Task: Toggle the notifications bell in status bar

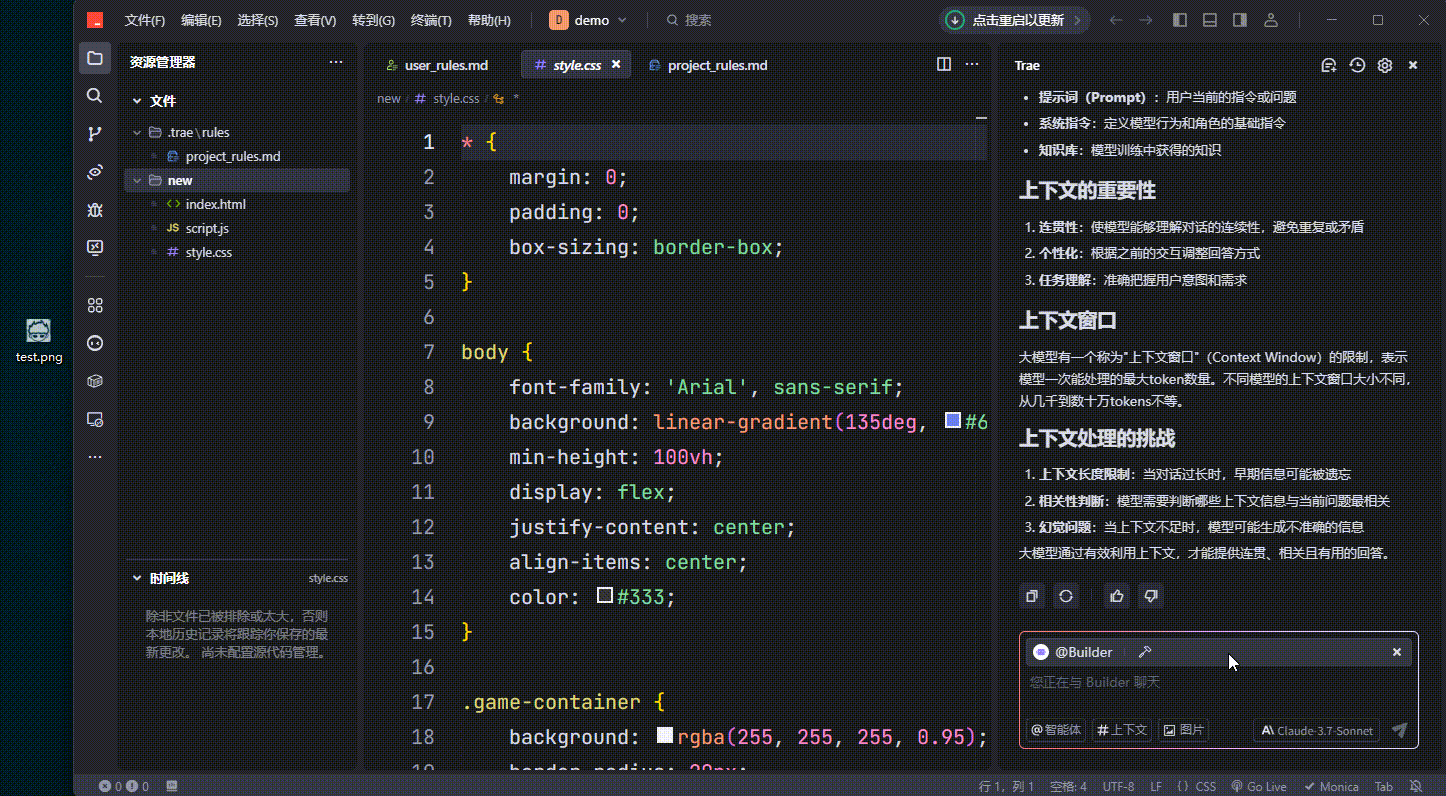Action: pos(1416,786)
